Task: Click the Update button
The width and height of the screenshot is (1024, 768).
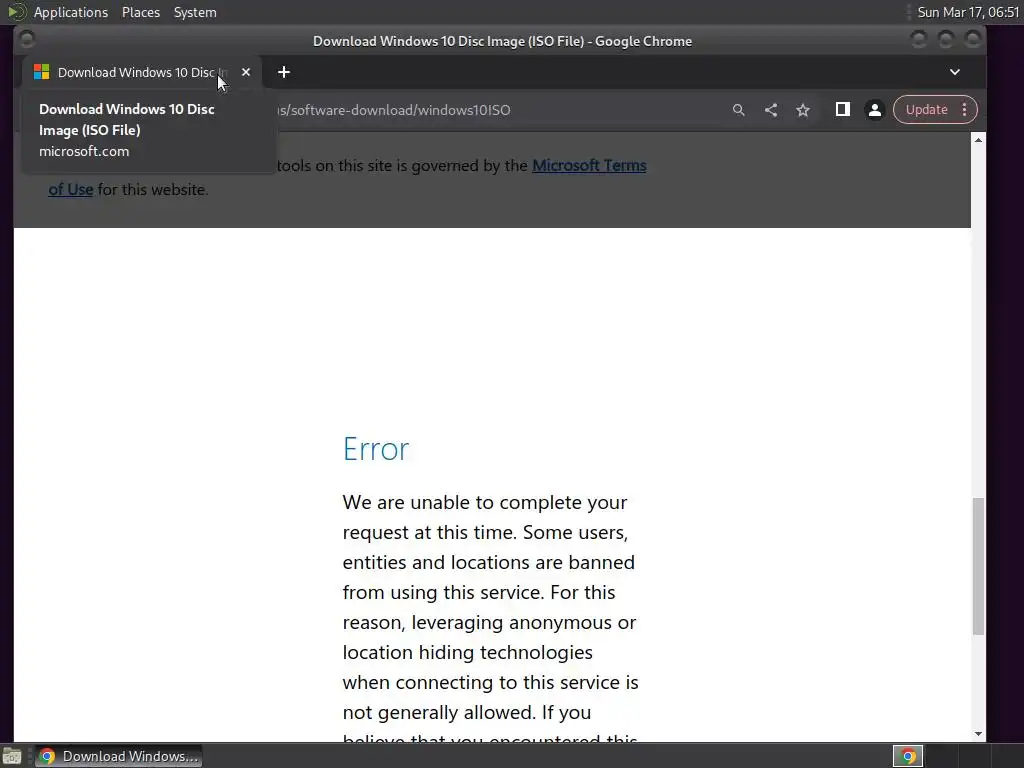Action: coord(926,110)
